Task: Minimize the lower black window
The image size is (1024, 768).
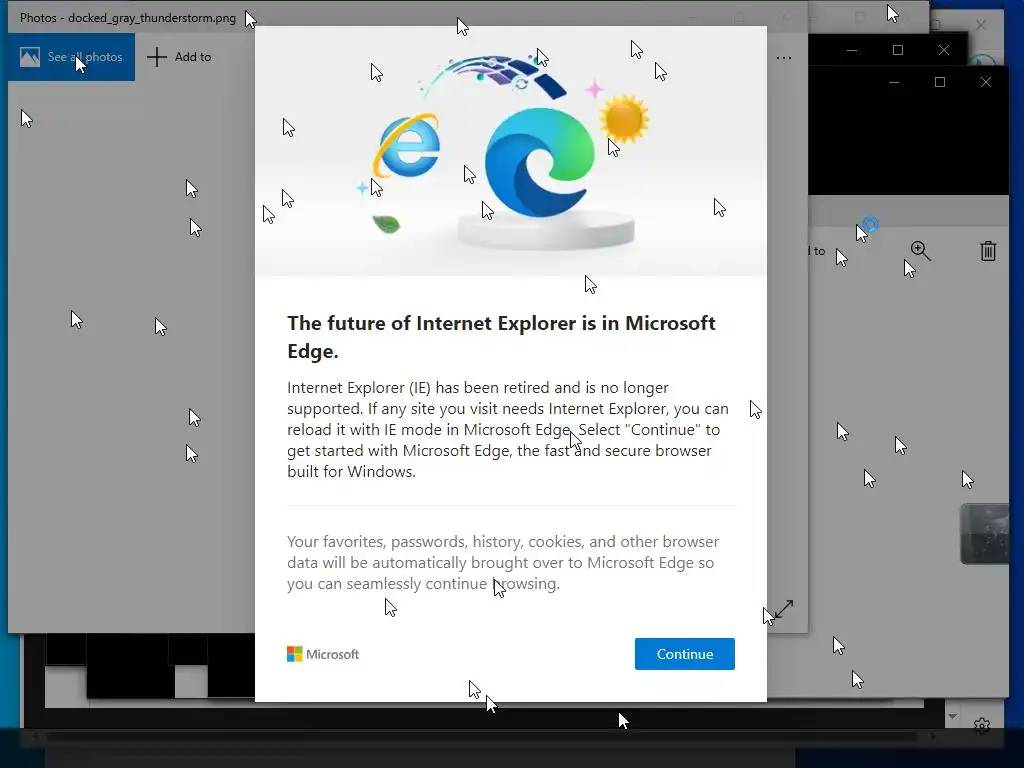Action: click(894, 82)
